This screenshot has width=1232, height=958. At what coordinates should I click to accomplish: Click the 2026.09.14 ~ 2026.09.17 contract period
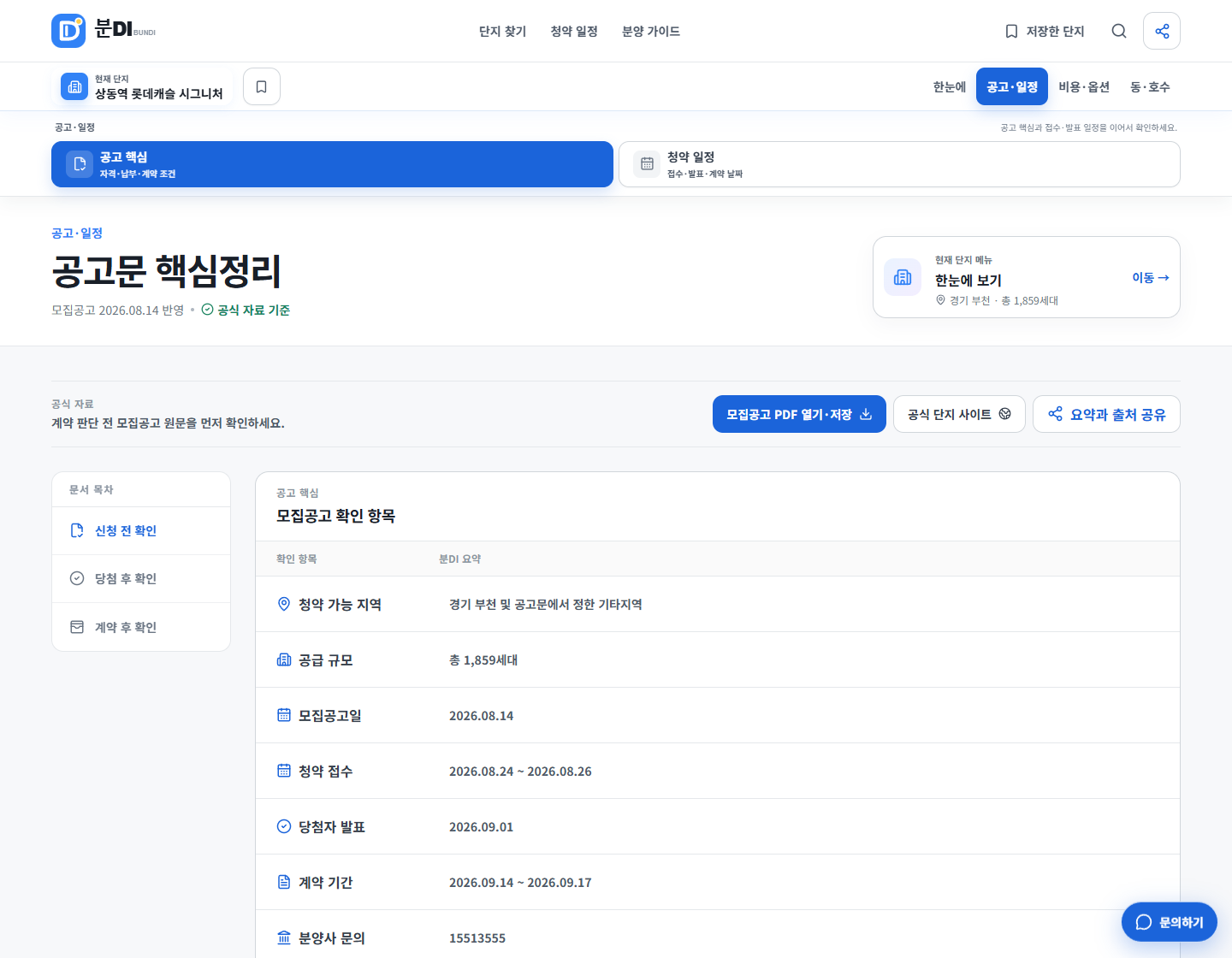520,882
